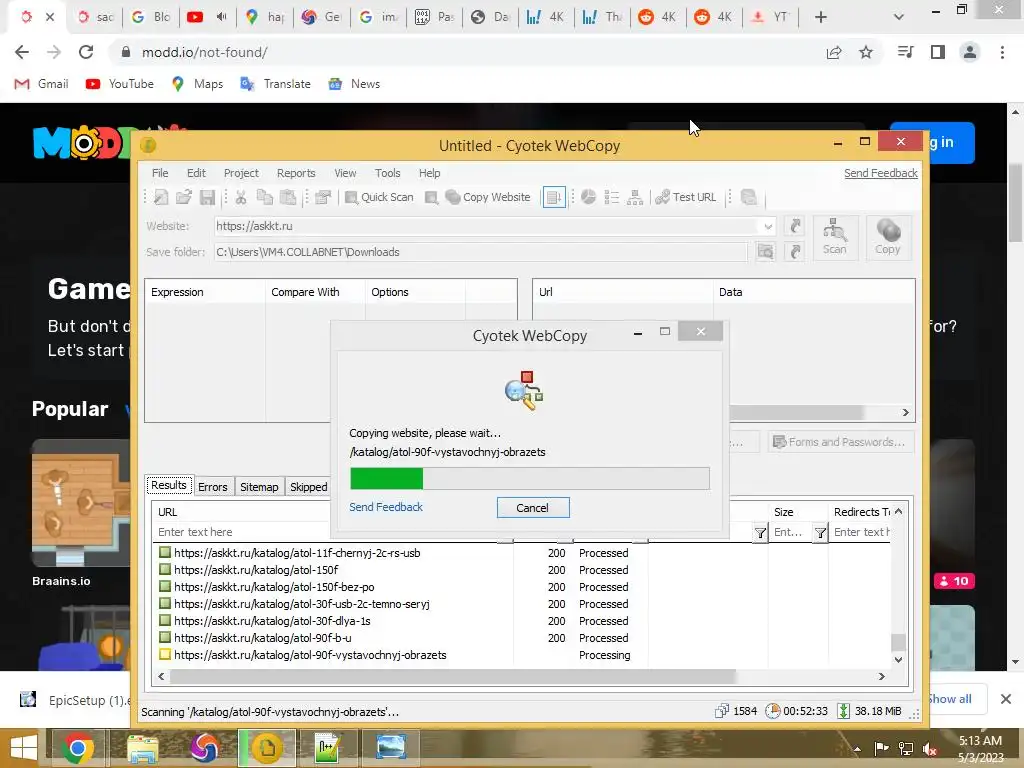Expand the Website URL dropdown arrow

[x=768, y=227]
